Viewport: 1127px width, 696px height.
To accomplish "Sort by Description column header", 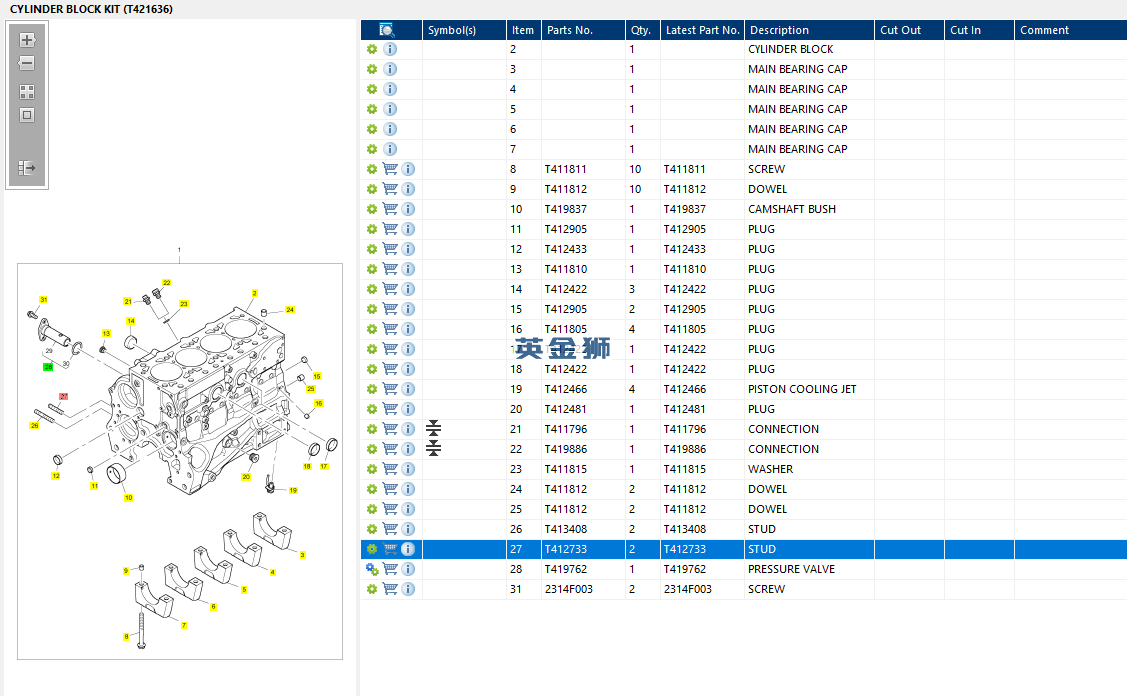I will [x=809, y=30].
